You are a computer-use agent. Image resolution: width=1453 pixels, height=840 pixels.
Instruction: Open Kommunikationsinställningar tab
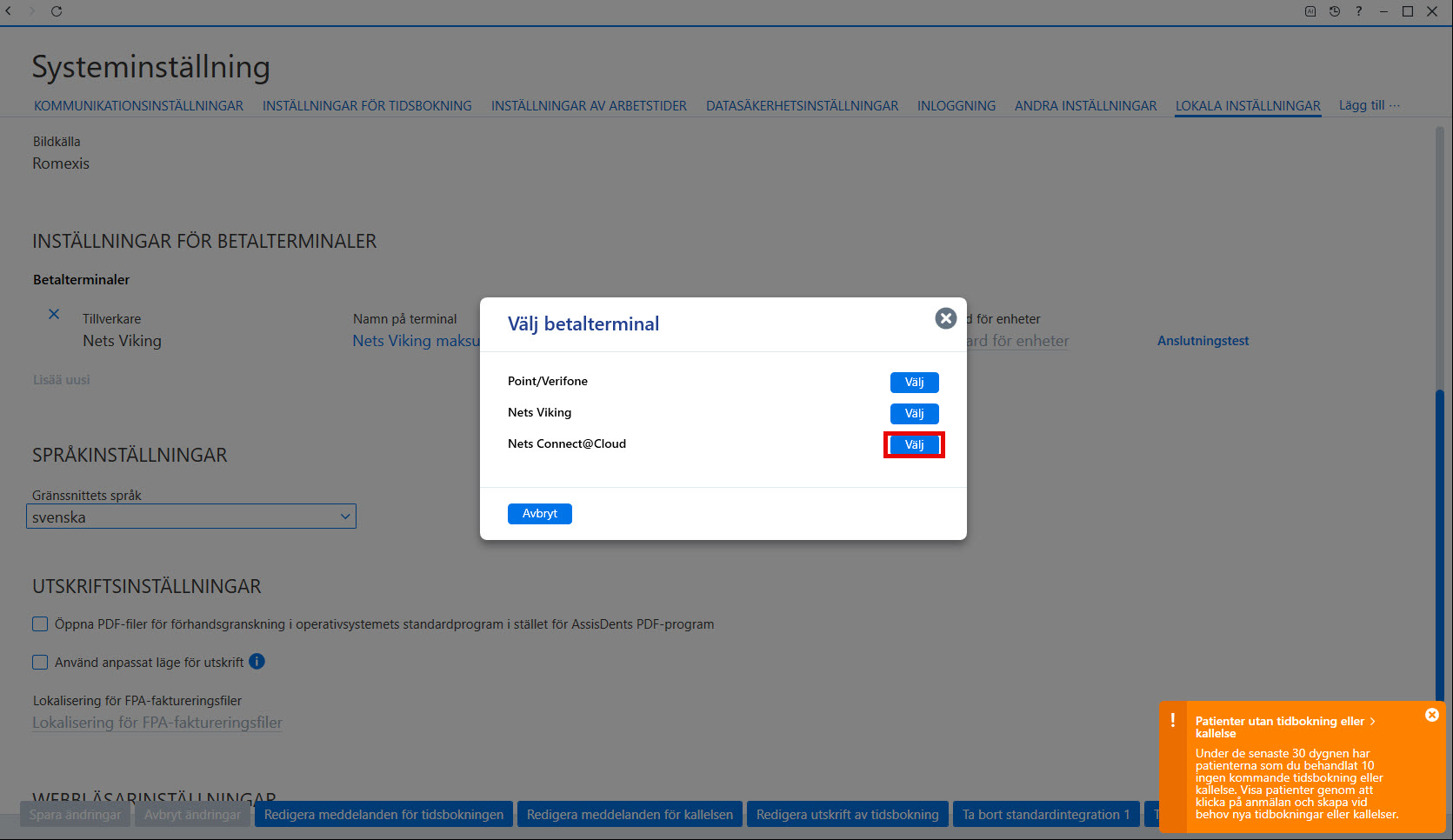point(139,106)
